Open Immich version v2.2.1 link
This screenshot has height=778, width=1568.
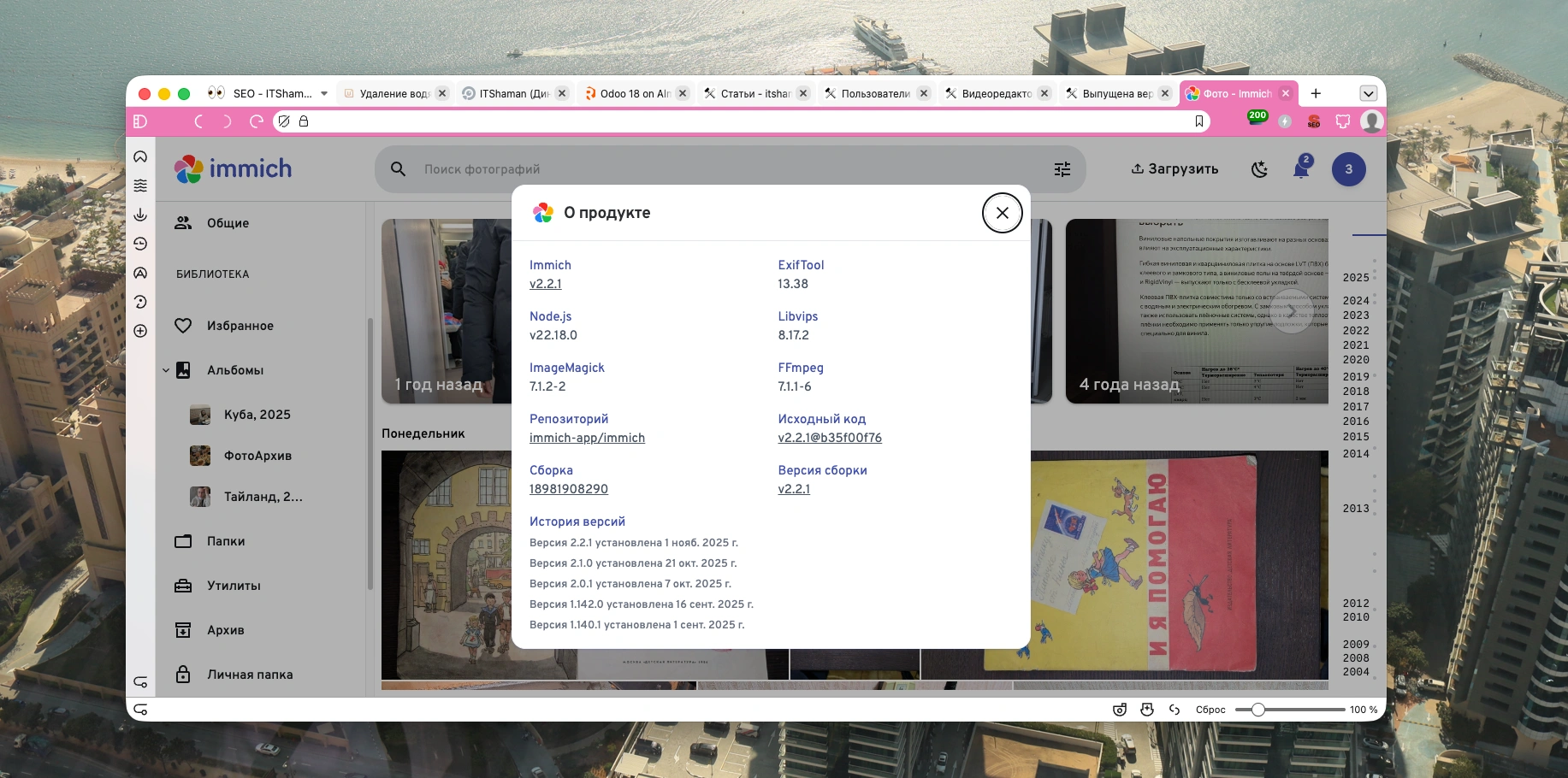545,284
